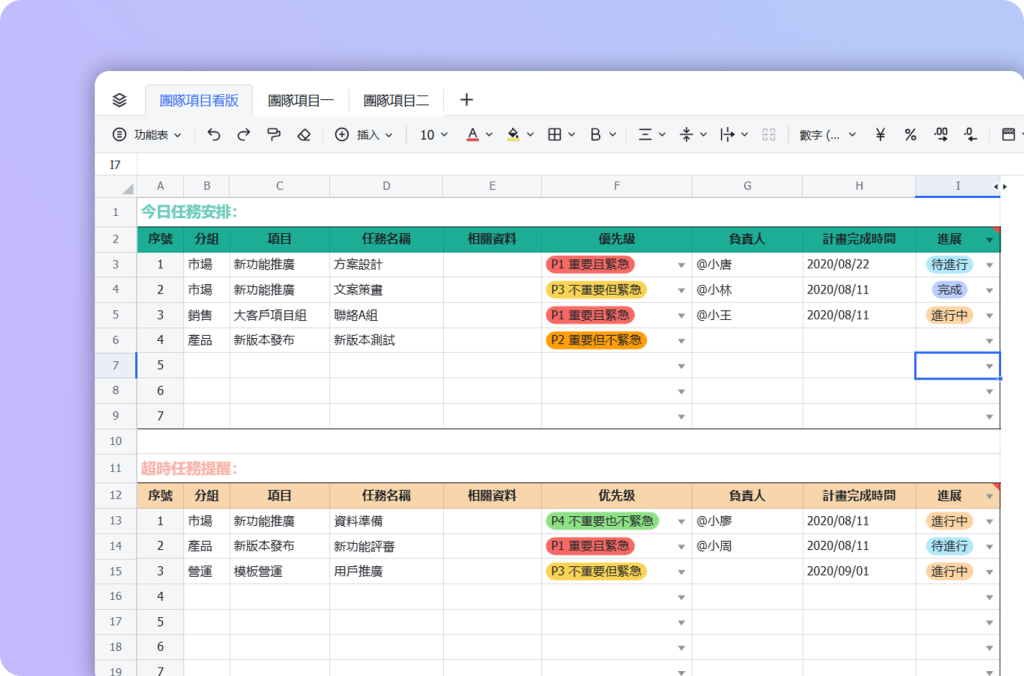Image resolution: width=1024 pixels, height=676 pixels.
Task: Select row 10 header
Action: pyautogui.click(x=116, y=441)
